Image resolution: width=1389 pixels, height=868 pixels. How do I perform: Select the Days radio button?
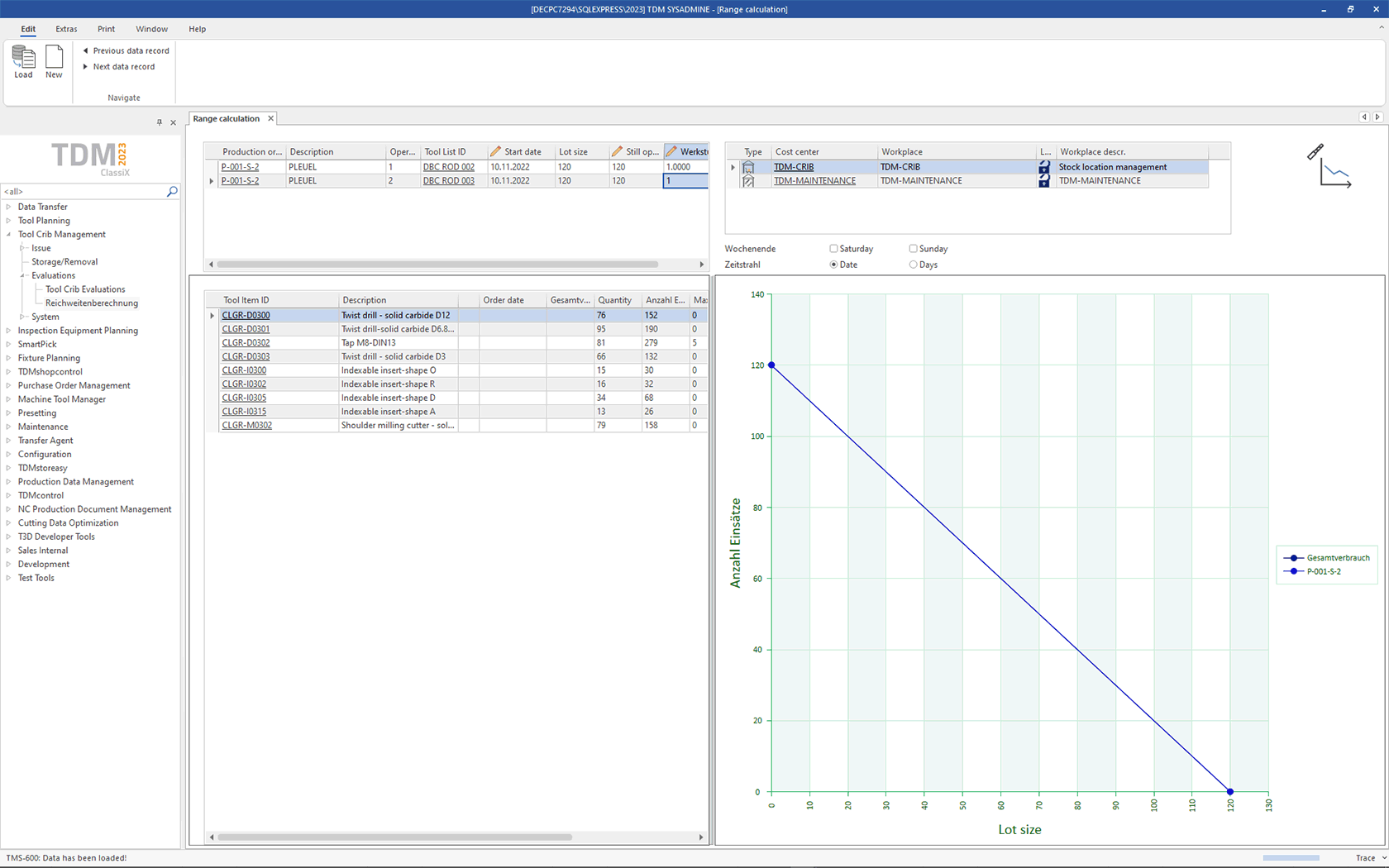coord(913,265)
